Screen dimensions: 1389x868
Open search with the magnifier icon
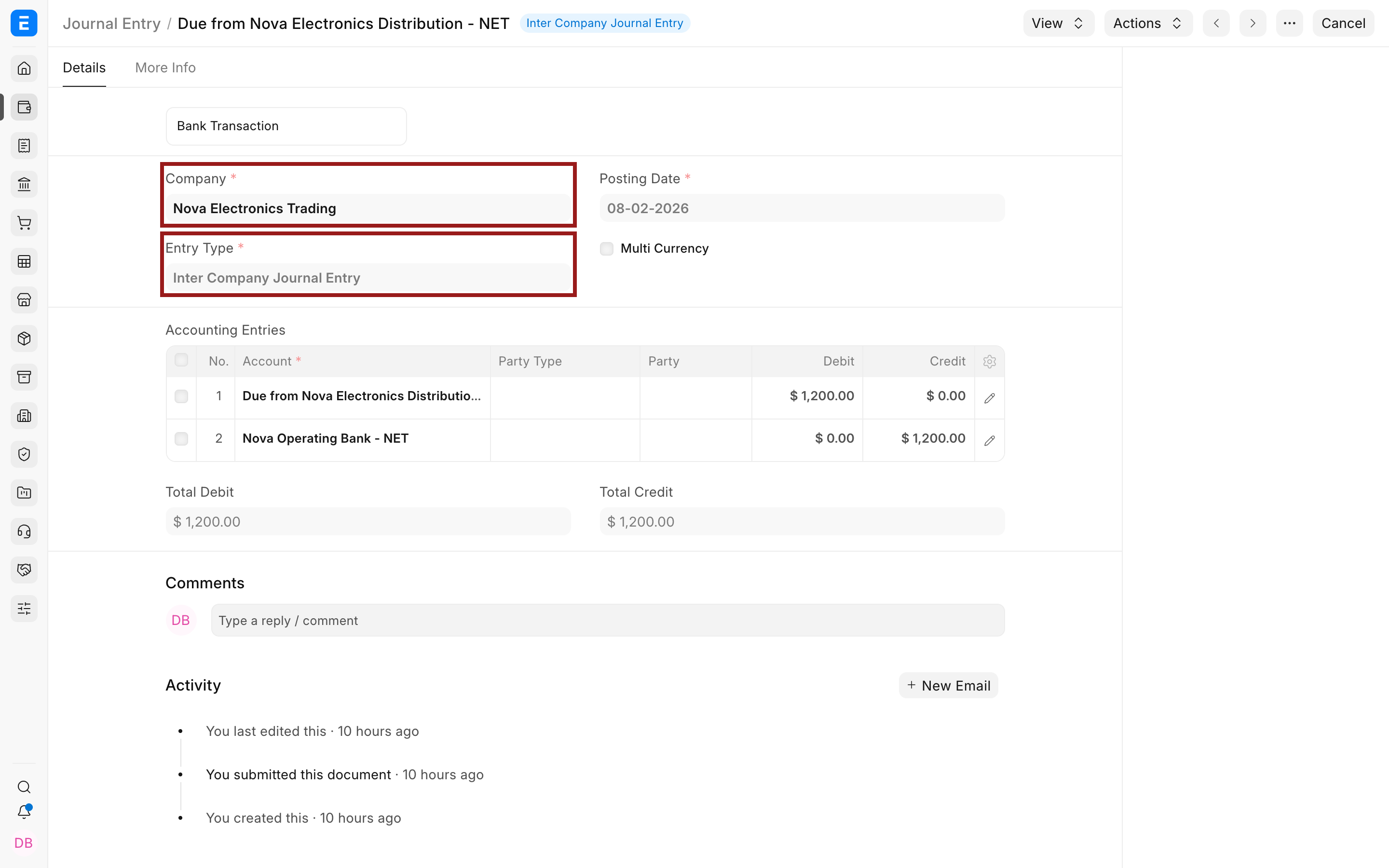(24, 787)
